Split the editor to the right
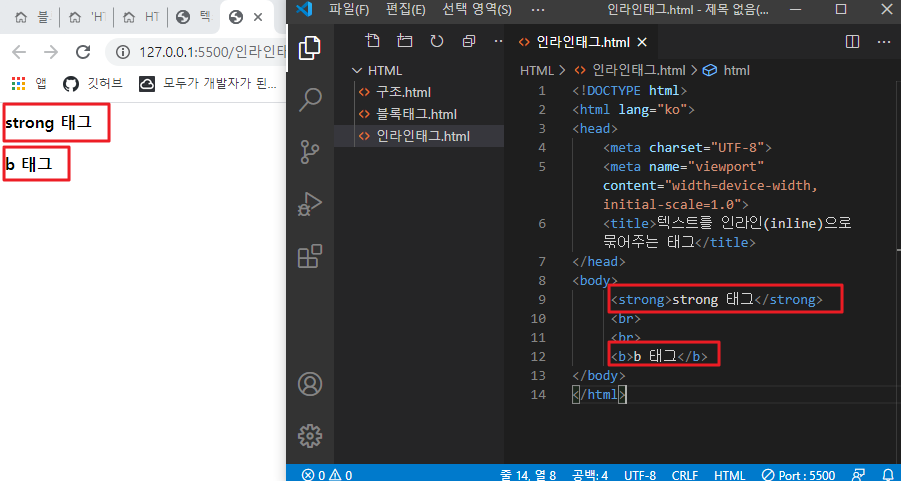Screen dimensions: 901x481 (x=853, y=41)
